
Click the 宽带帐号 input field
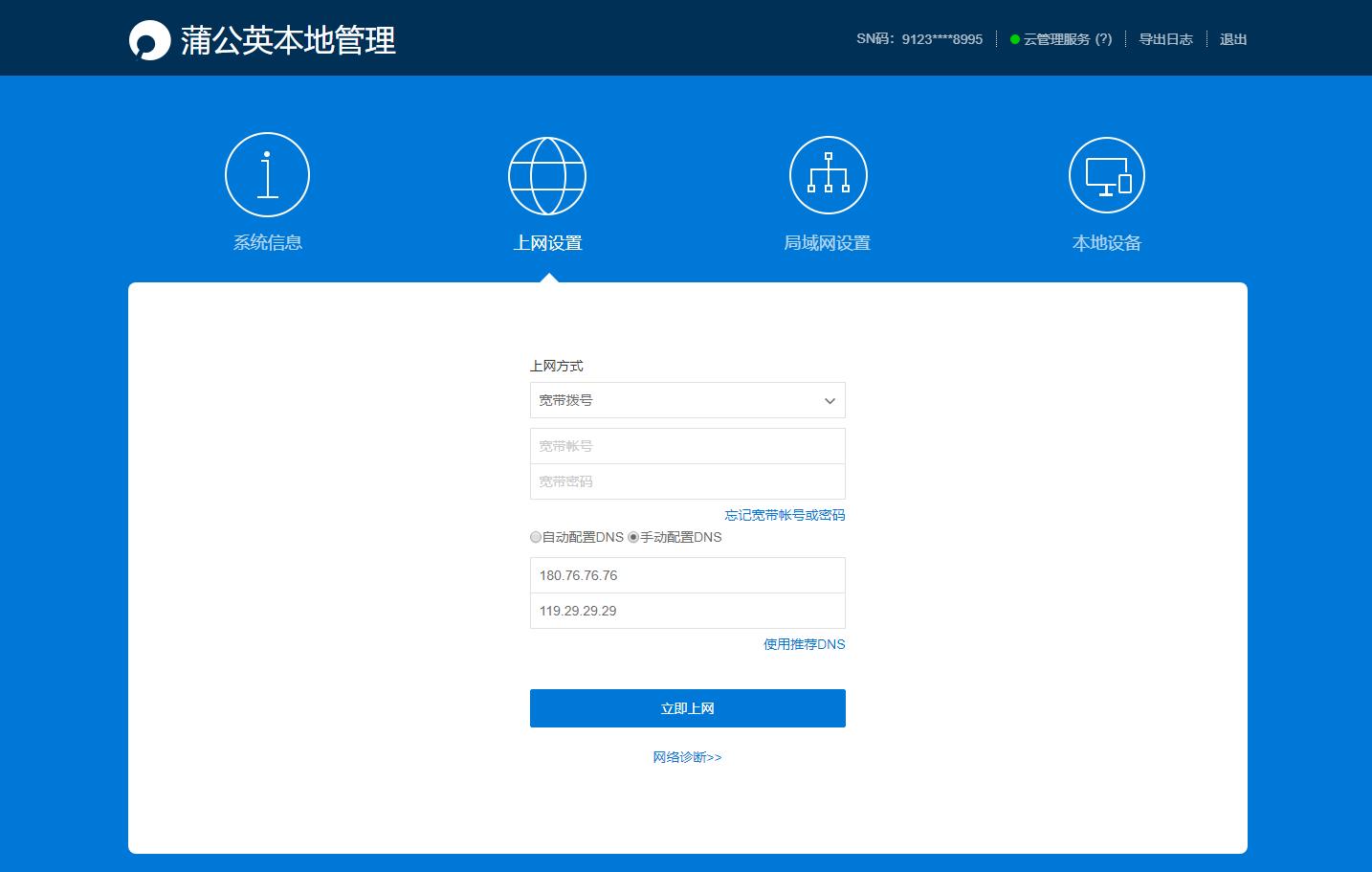click(x=687, y=445)
